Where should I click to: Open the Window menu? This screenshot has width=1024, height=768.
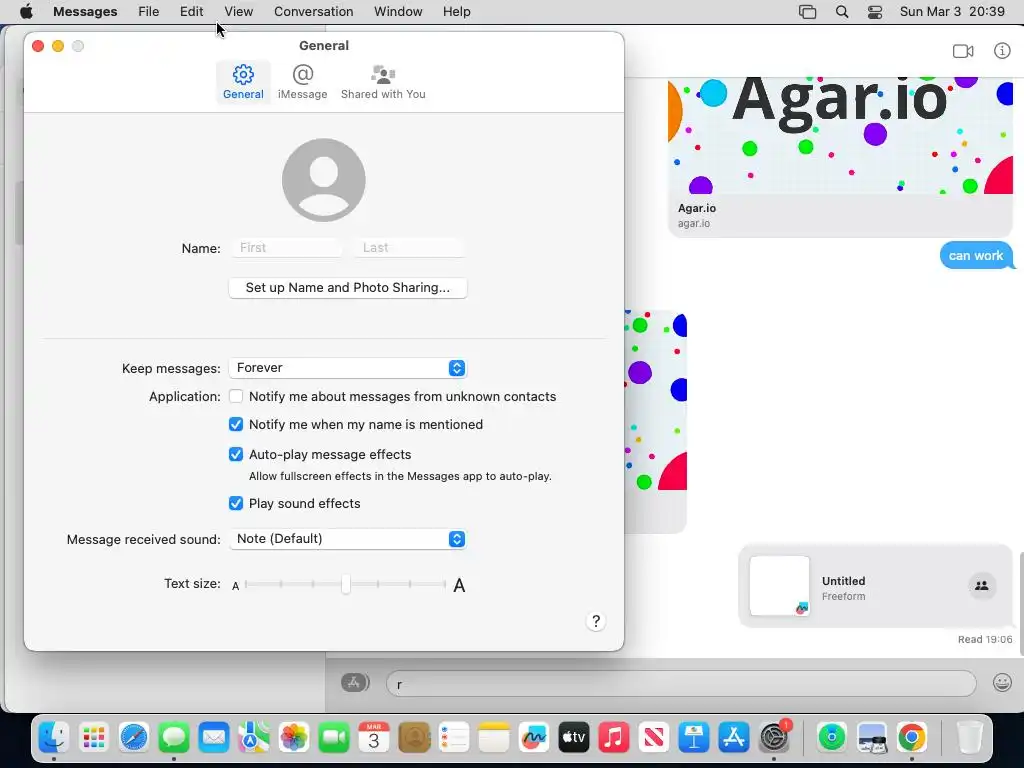(x=398, y=12)
